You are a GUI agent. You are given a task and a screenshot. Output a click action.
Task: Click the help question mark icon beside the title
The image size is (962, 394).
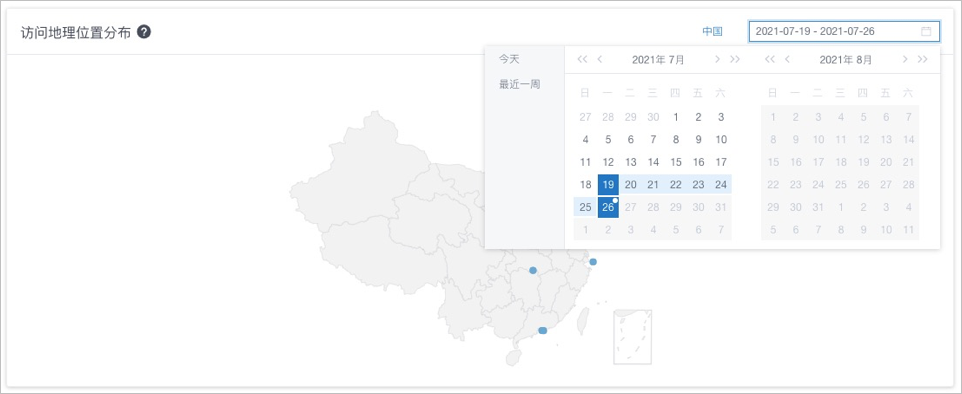tap(144, 32)
